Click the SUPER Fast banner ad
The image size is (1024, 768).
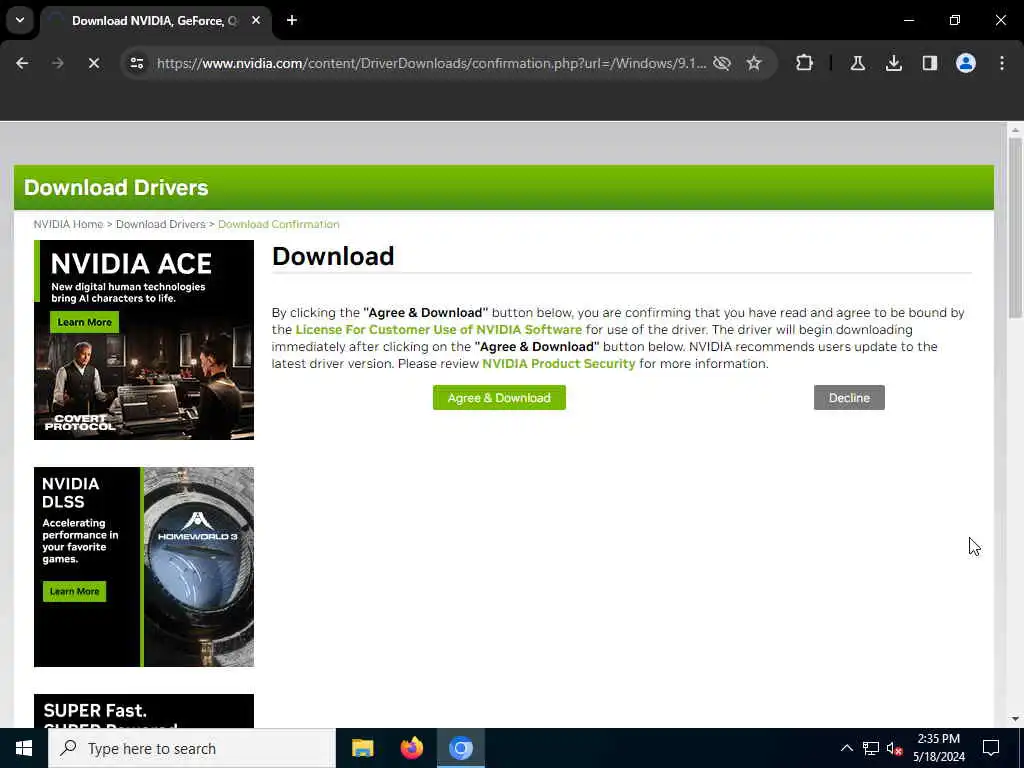click(x=144, y=711)
